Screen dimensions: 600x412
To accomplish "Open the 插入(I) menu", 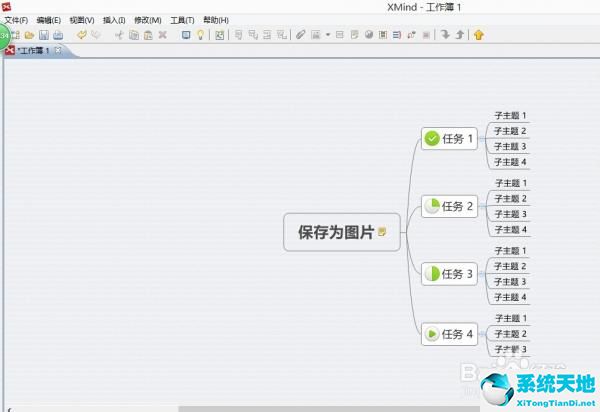I will (x=114, y=20).
